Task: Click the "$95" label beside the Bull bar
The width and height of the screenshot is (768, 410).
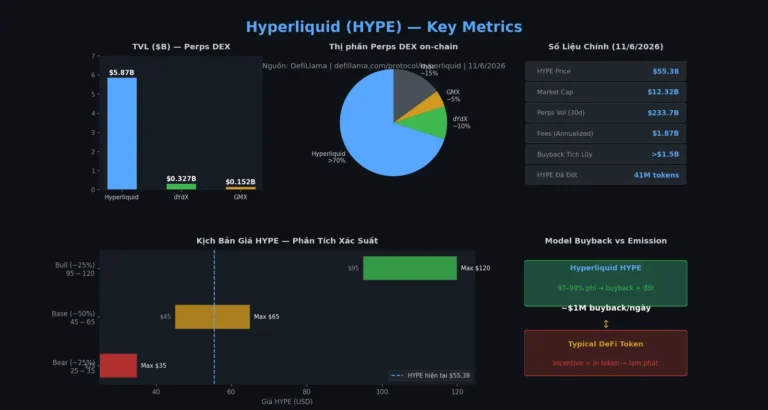Action: (x=353, y=268)
